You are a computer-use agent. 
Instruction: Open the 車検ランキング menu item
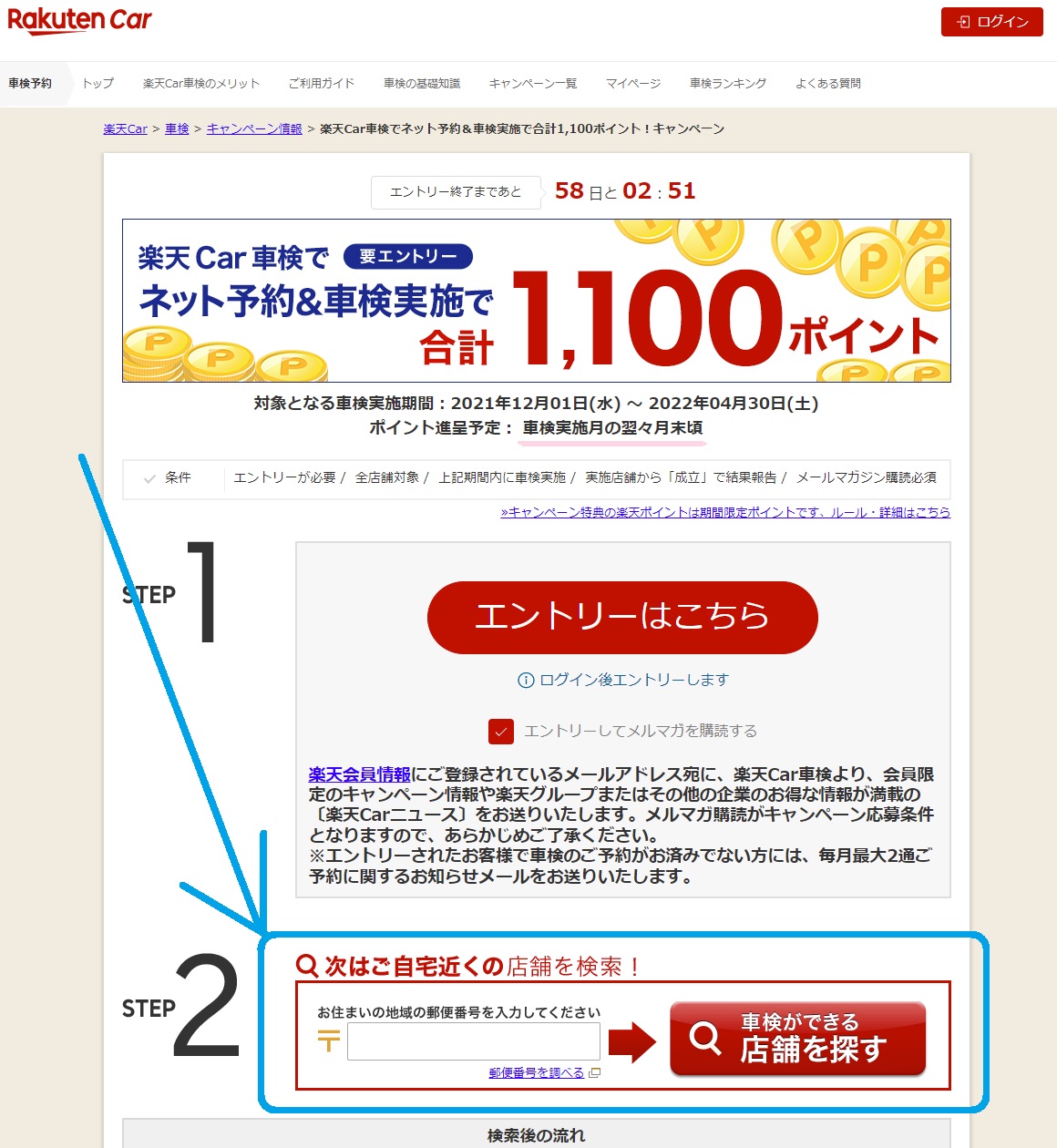tap(728, 84)
